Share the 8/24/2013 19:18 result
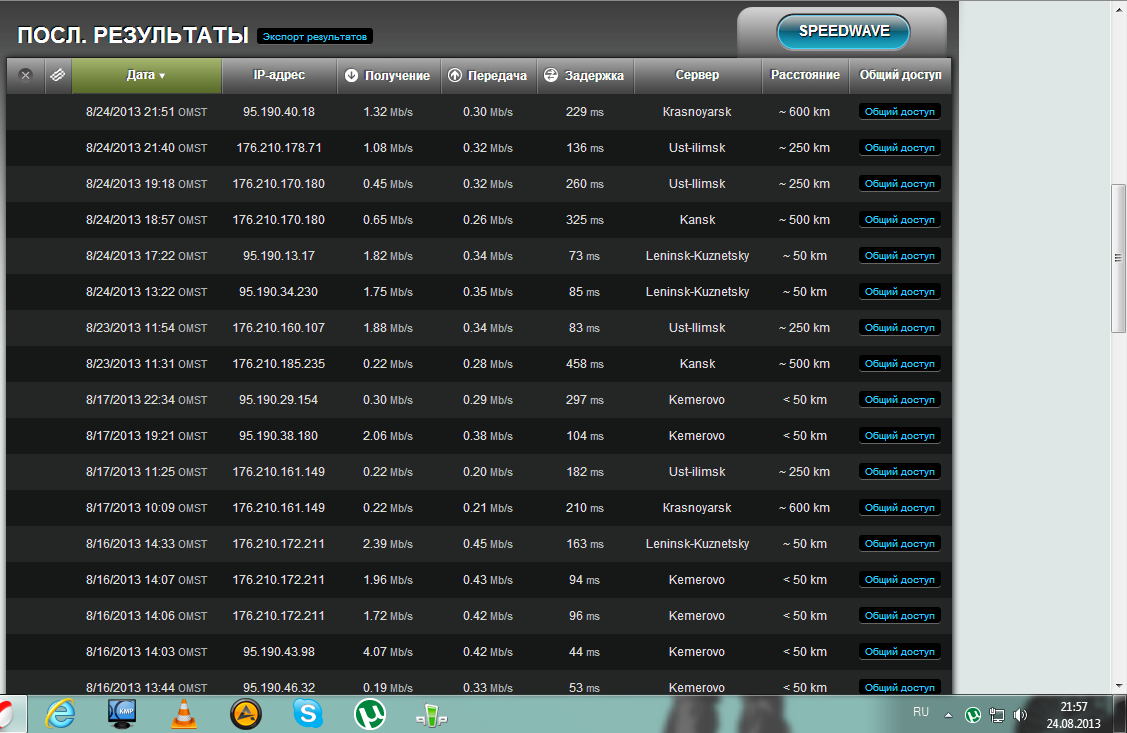 point(900,184)
